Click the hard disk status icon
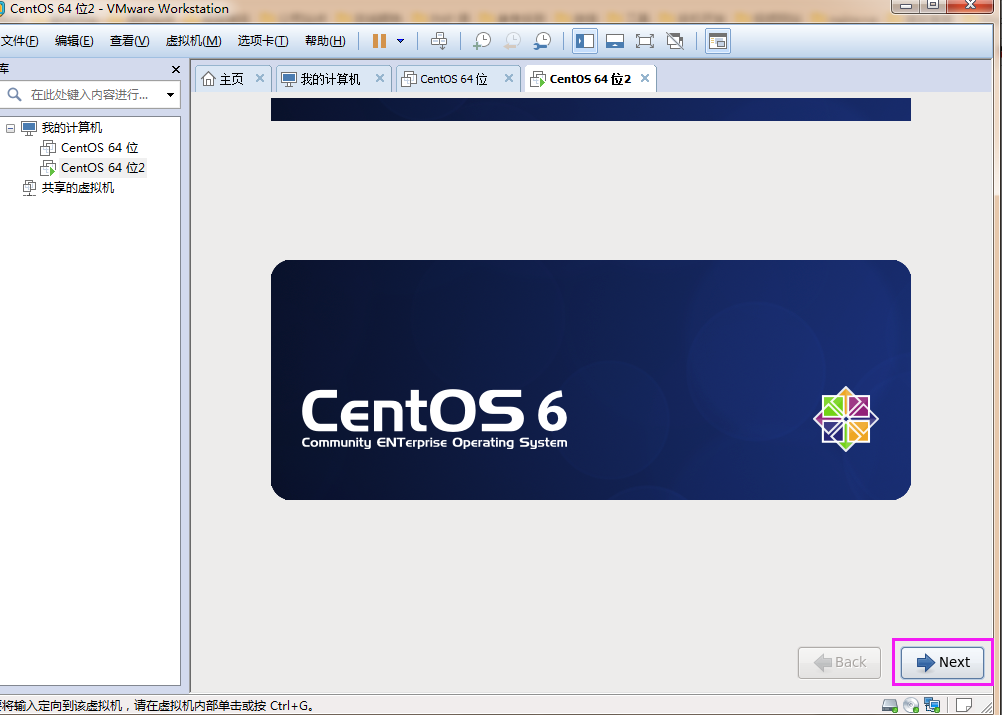This screenshot has width=1002, height=715. coord(890,705)
